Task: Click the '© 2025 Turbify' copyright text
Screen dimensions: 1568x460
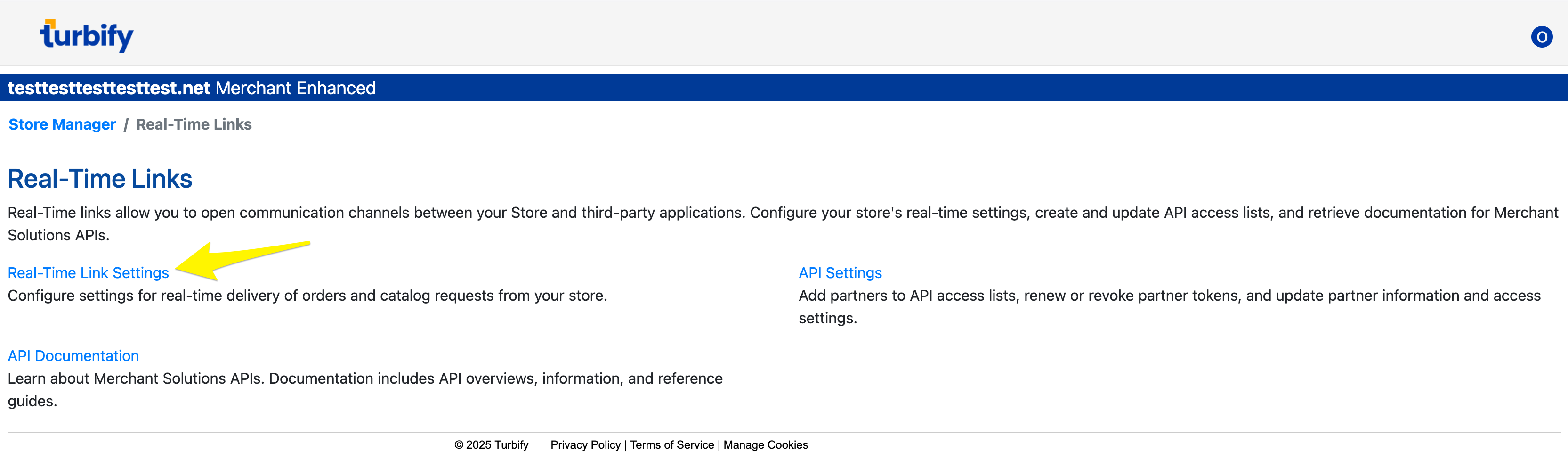Action: (491, 445)
